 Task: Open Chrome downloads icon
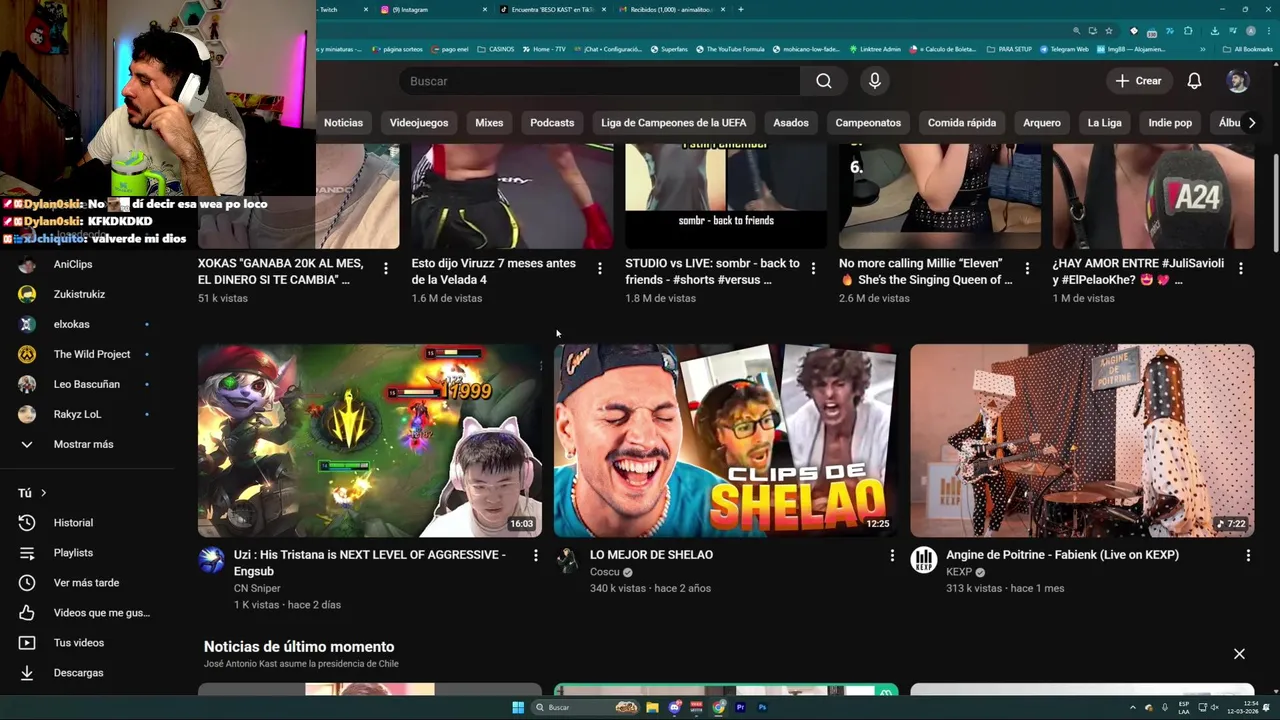click(x=1214, y=31)
